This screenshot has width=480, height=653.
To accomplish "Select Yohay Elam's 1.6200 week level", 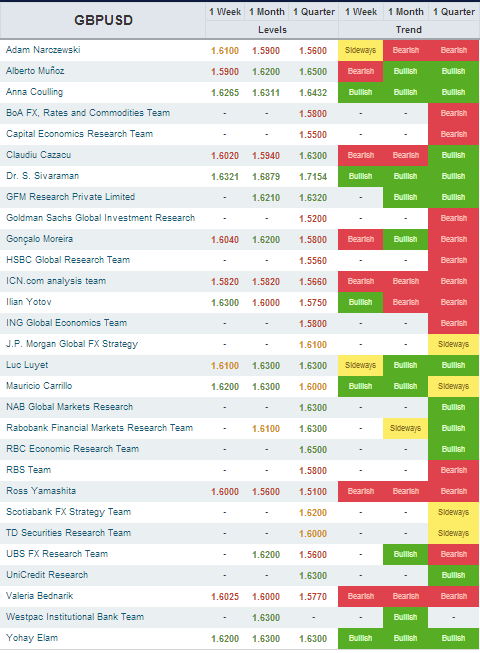I will (225, 638).
